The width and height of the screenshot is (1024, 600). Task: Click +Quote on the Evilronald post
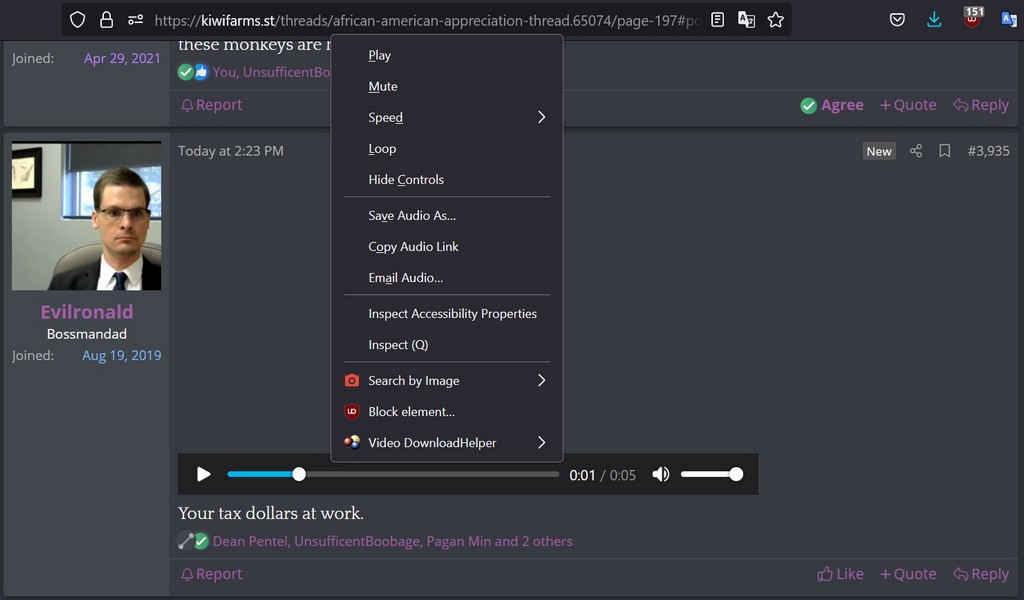click(x=908, y=574)
